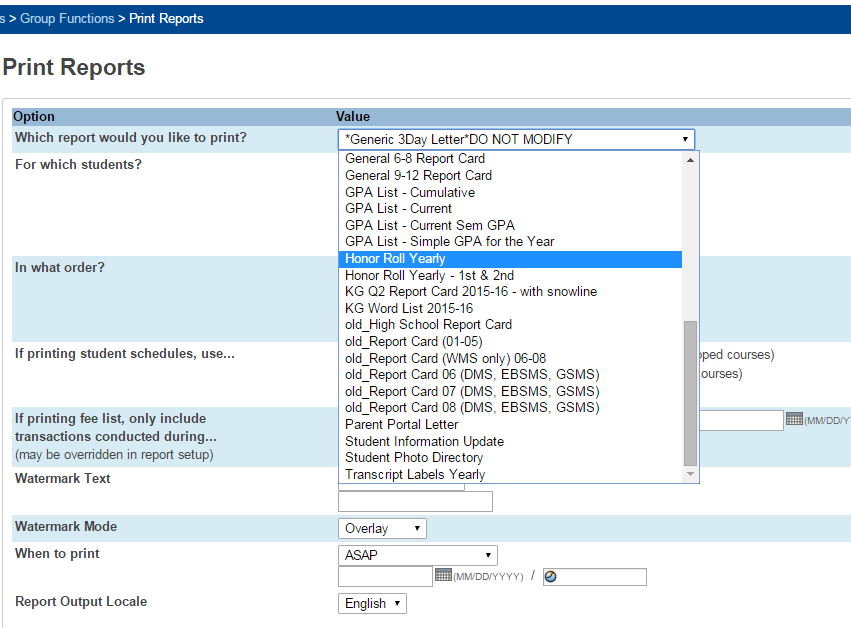Pick GPA List - Current Sem GPA
The height and width of the screenshot is (628, 851).
(x=510, y=225)
